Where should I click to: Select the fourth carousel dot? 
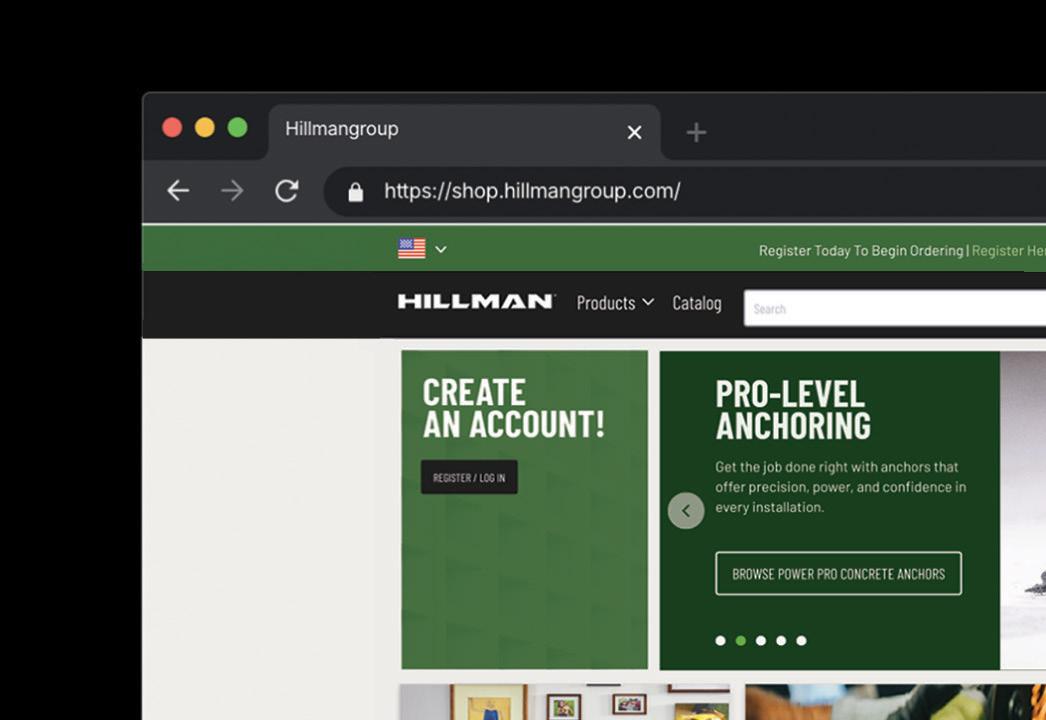[x=781, y=641]
